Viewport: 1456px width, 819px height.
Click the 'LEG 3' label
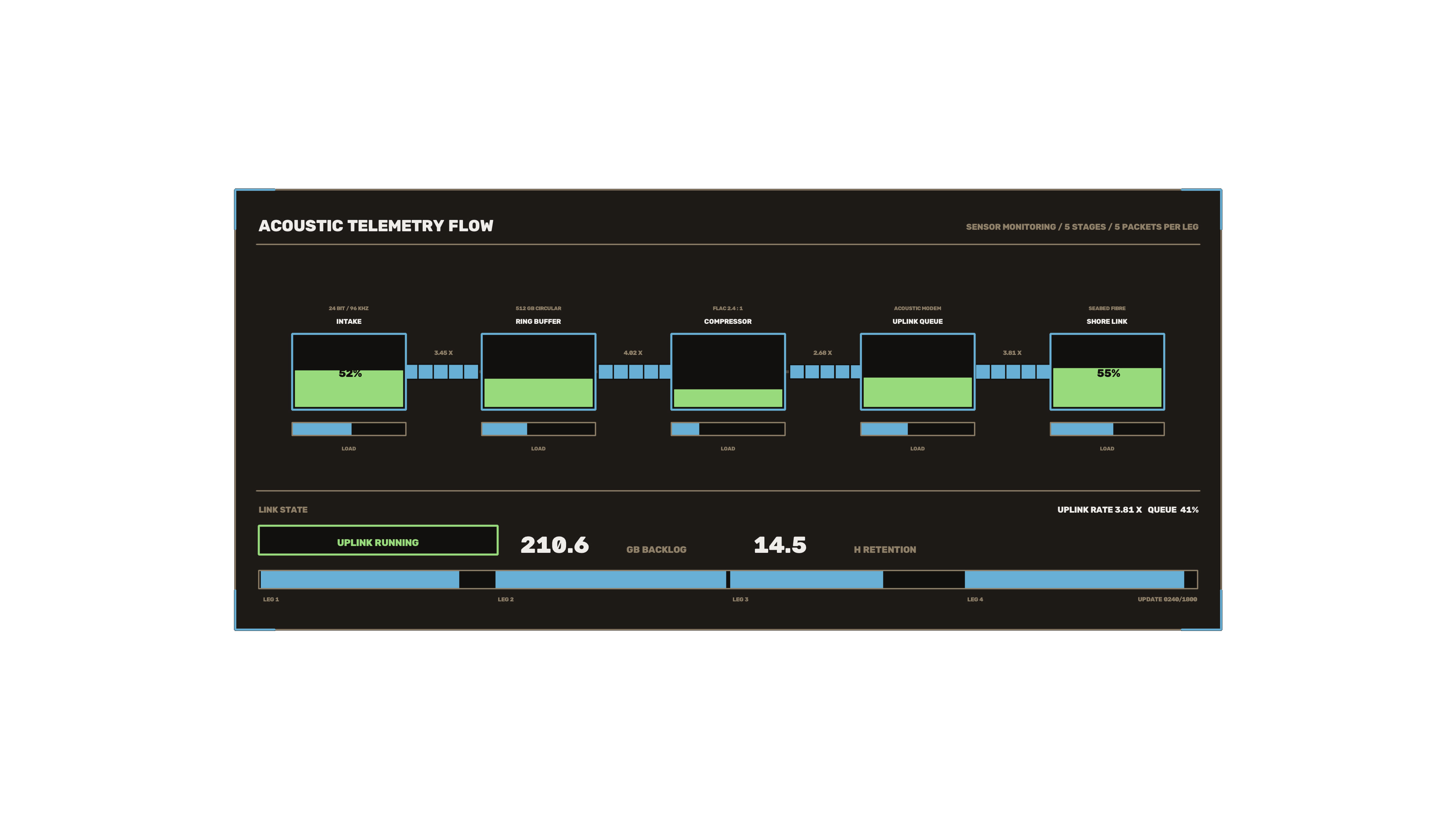pos(740,599)
